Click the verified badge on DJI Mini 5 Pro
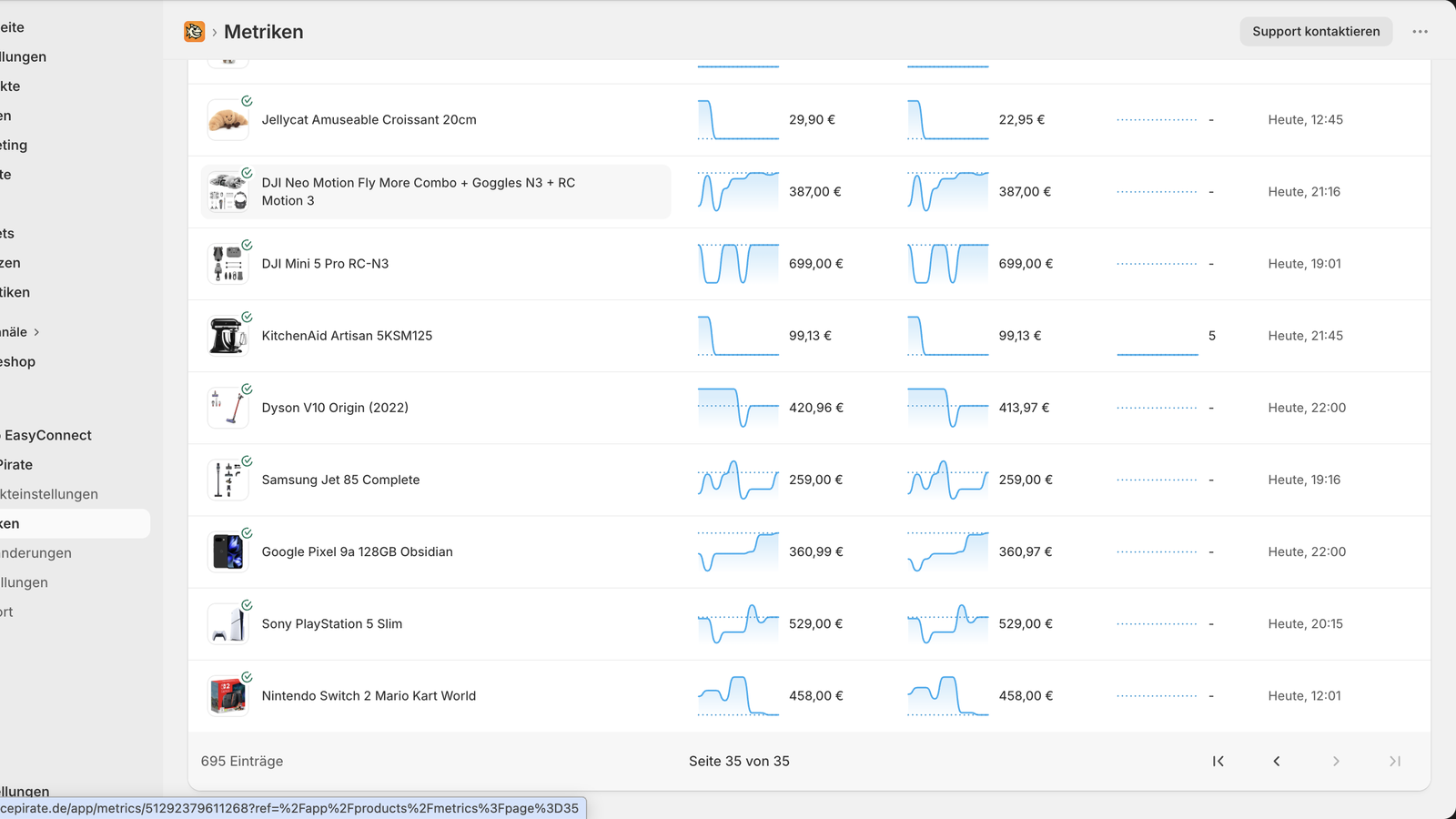1456x819 pixels. [x=247, y=245]
